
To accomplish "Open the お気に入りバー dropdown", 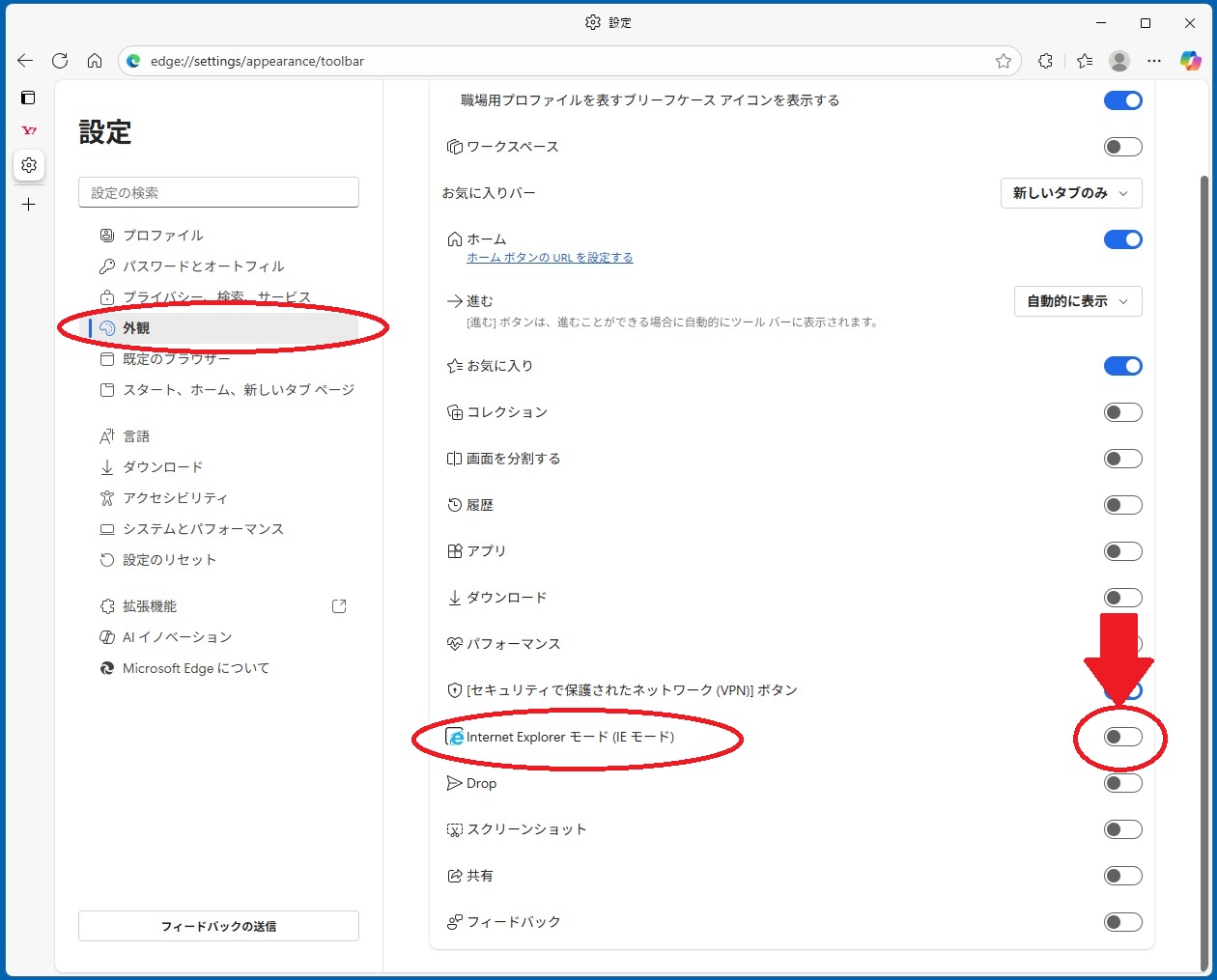I will pyautogui.click(x=1070, y=193).
